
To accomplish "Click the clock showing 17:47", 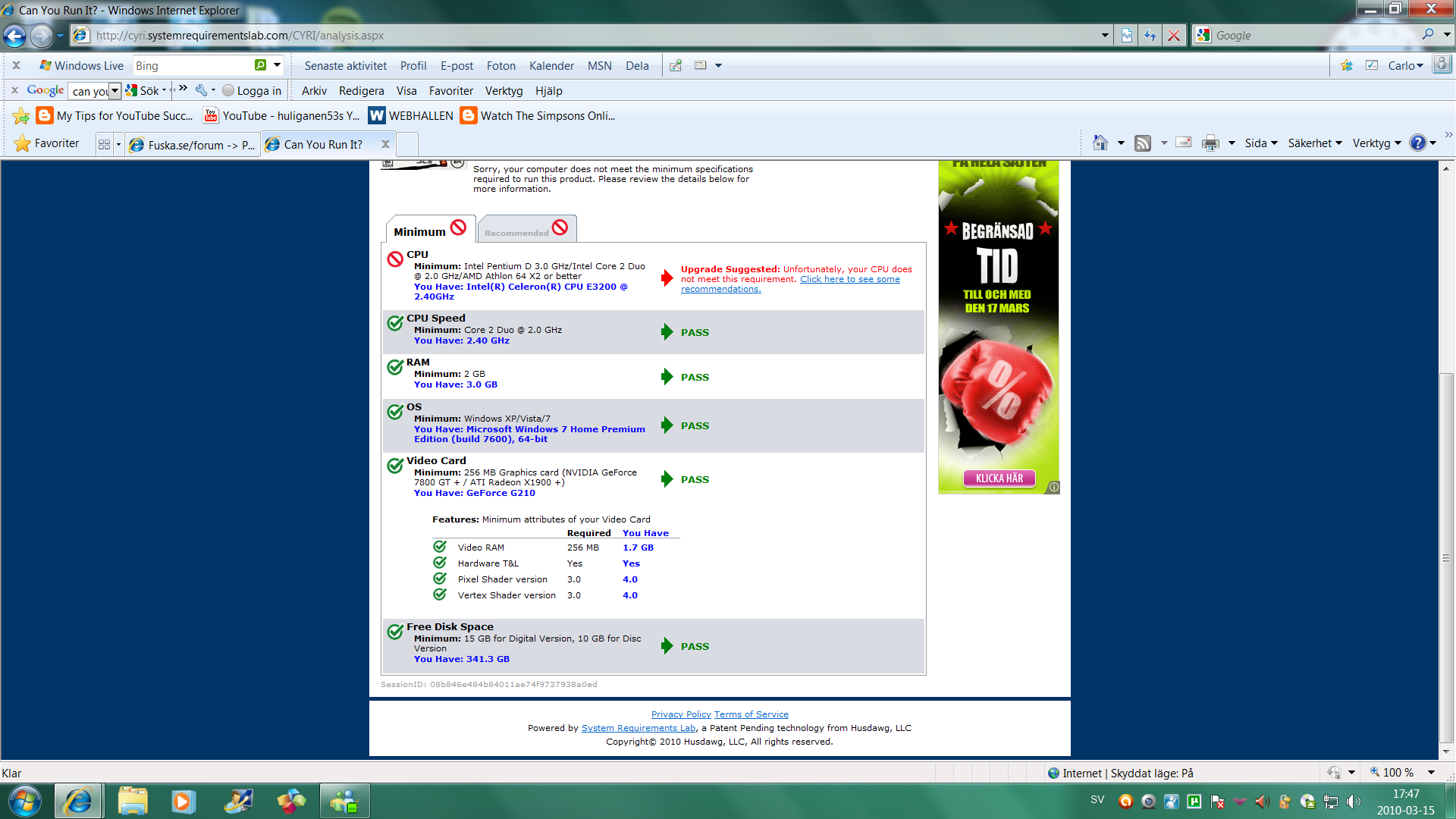I will pyautogui.click(x=1405, y=793).
